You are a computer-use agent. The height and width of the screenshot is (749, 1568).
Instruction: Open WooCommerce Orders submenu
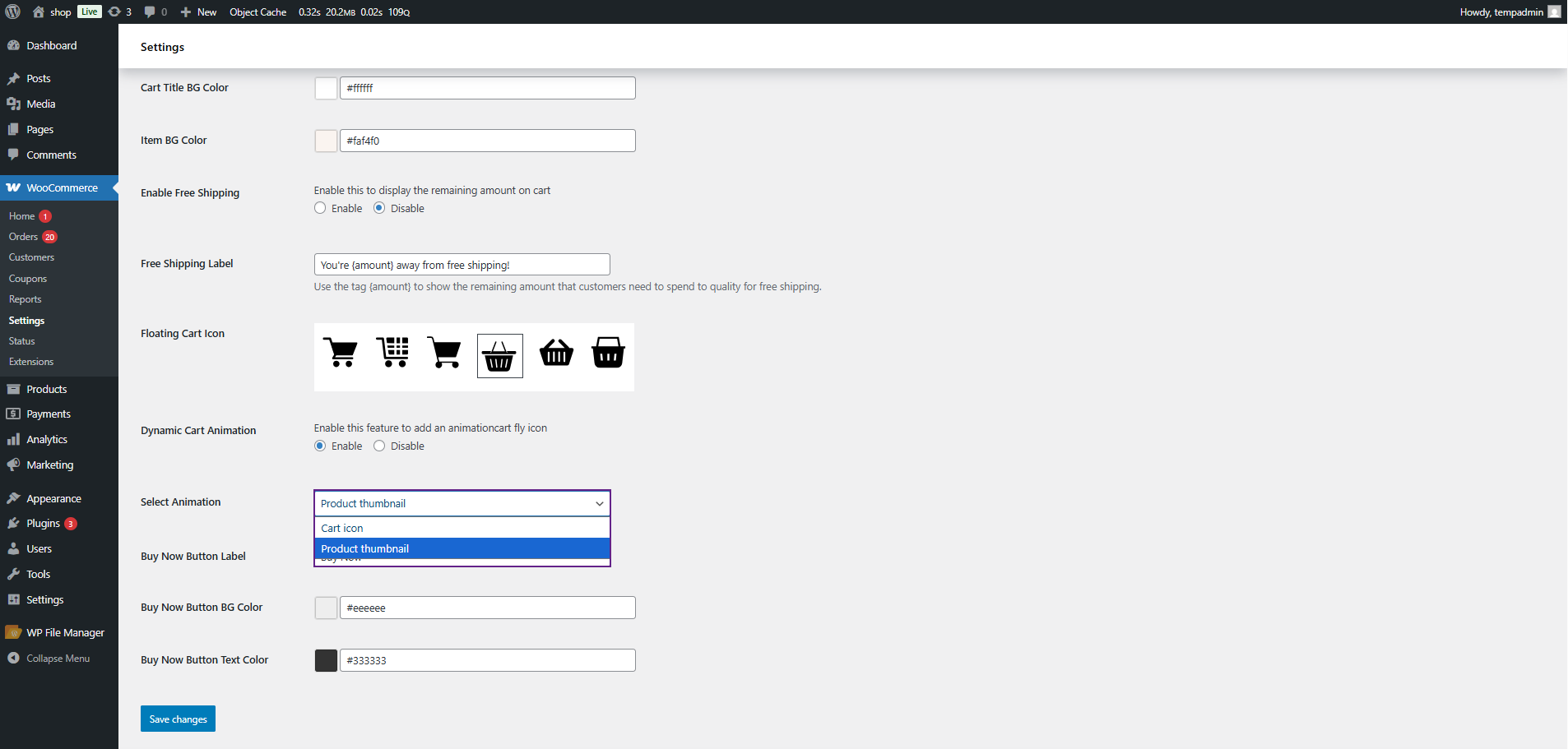coord(23,237)
